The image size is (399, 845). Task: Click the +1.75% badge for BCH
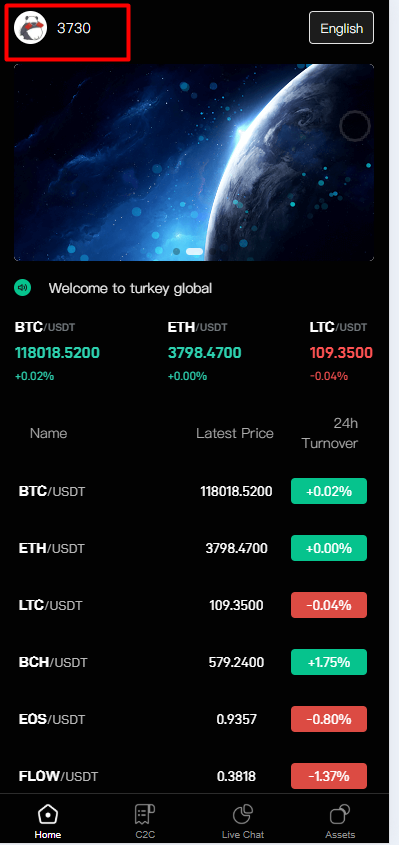[329, 662]
